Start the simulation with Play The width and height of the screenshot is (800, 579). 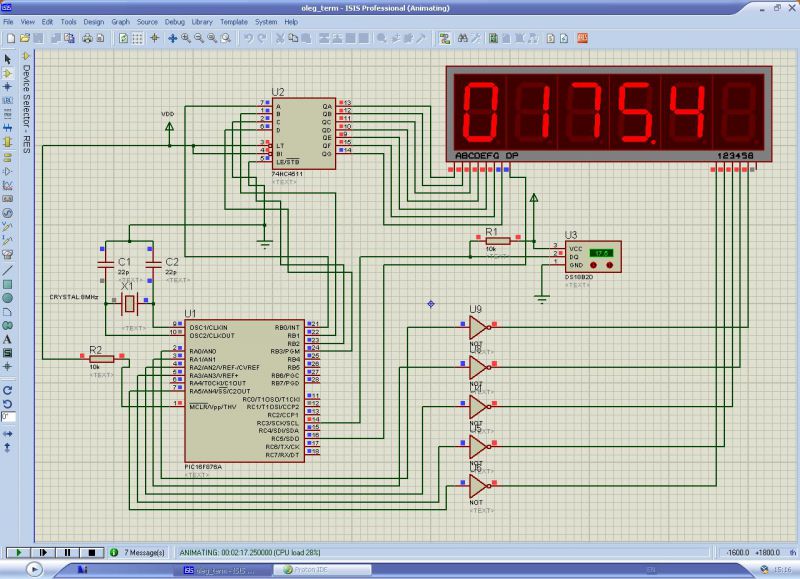pos(19,552)
